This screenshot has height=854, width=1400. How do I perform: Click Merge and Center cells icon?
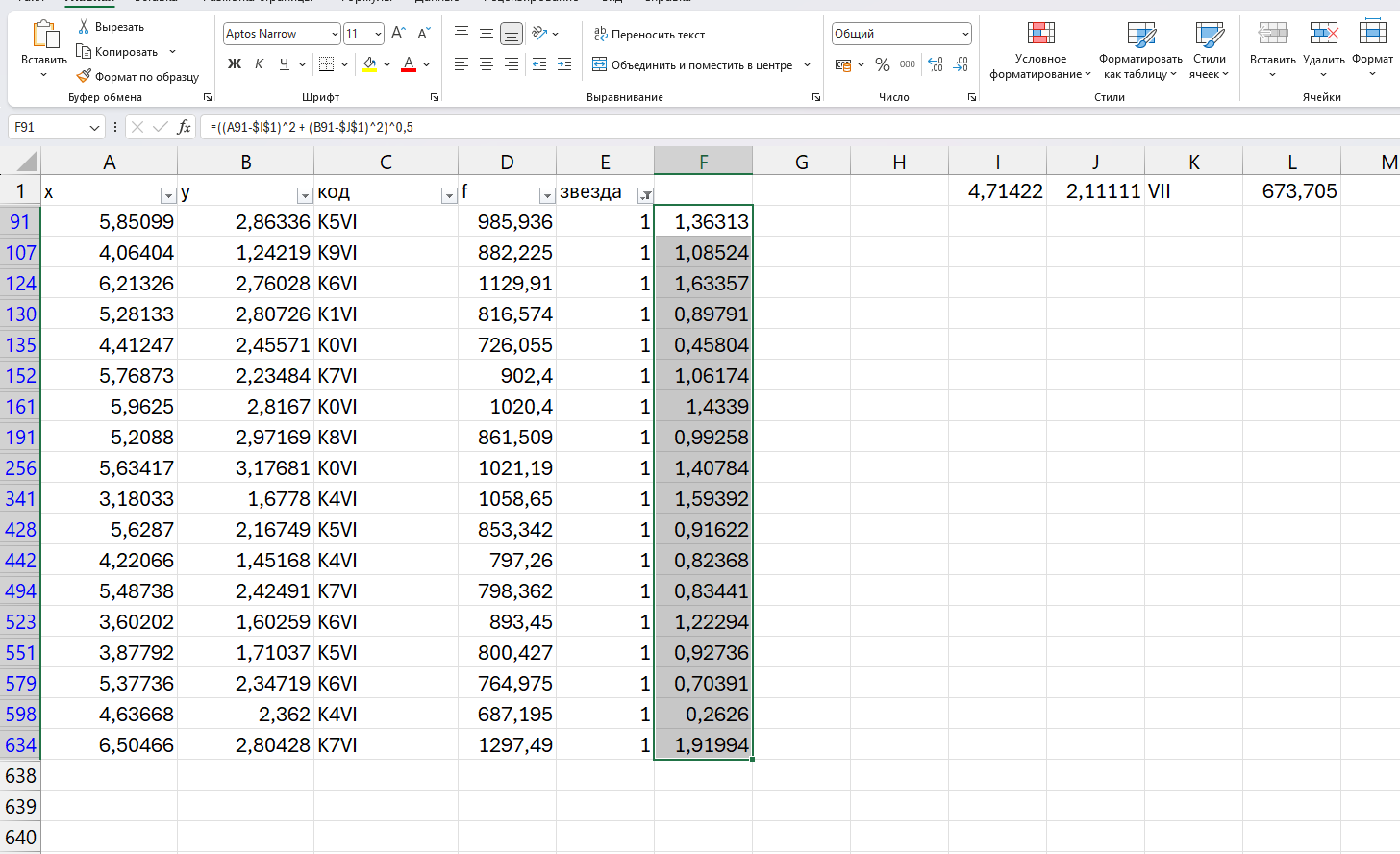click(x=600, y=64)
